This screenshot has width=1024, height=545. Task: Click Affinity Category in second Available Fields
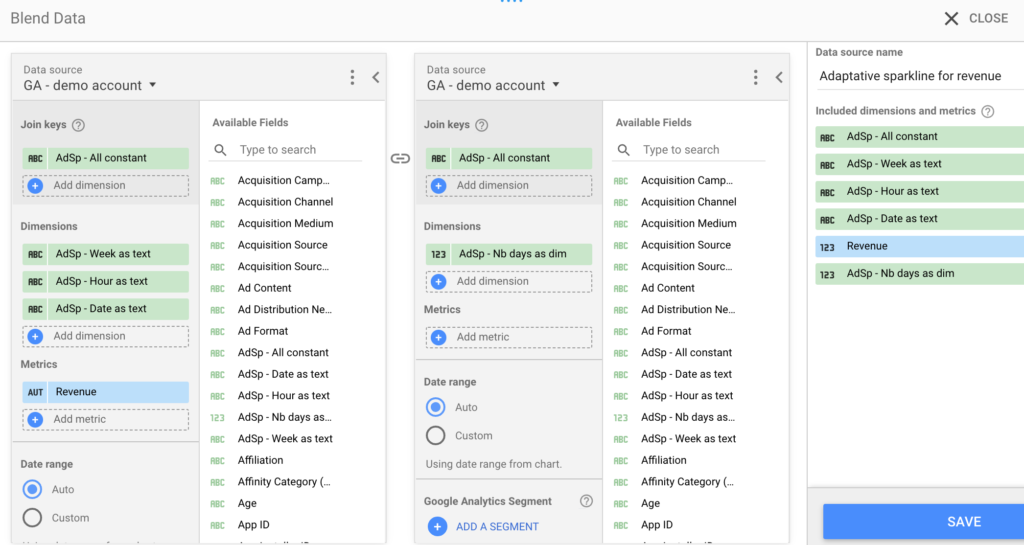click(x=687, y=482)
